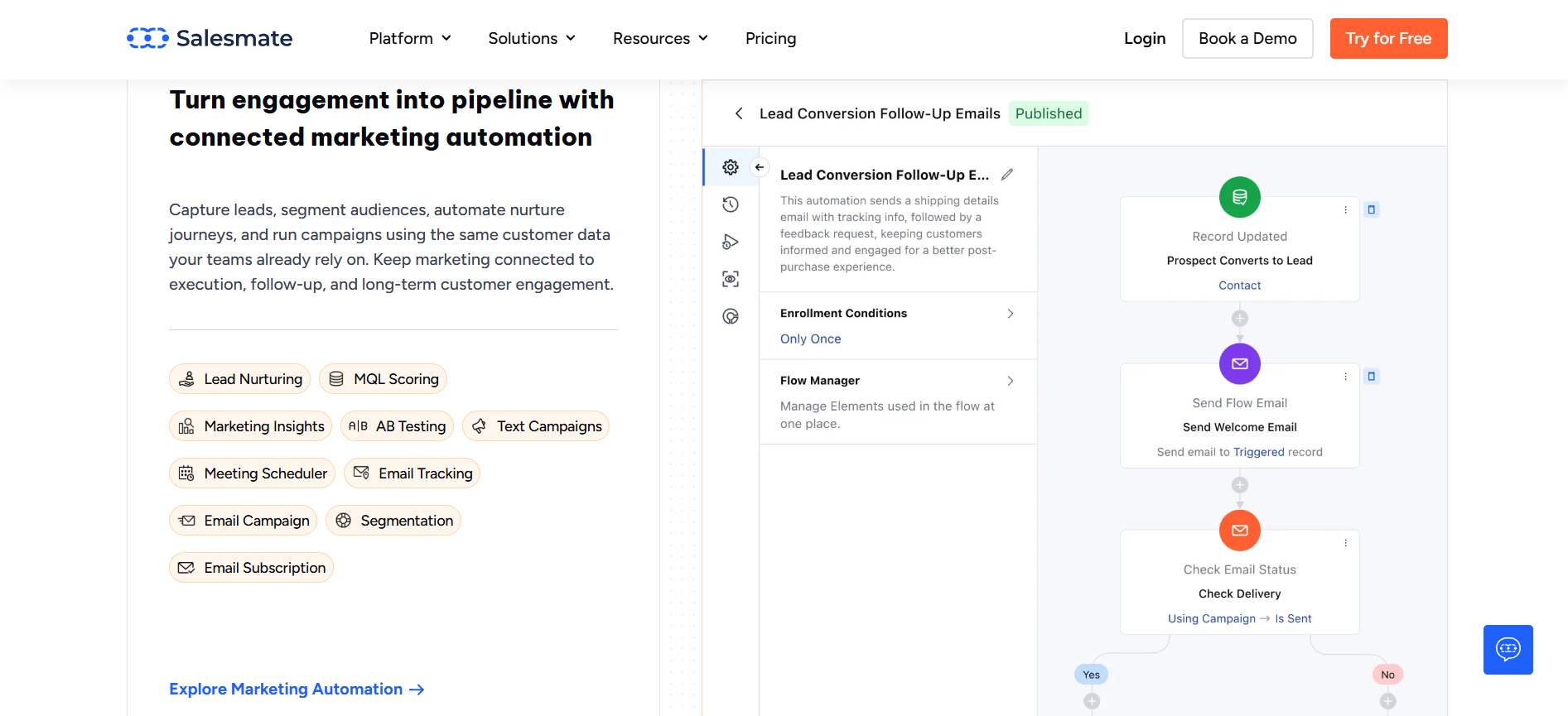Go back using the left chevron arrow
The image size is (1568, 716).
739,113
